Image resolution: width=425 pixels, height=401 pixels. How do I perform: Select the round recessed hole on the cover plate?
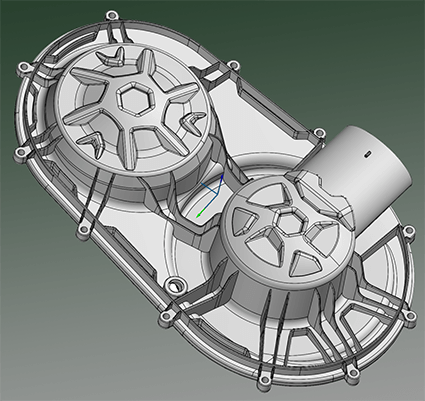pyautogui.click(x=175, y=285)
